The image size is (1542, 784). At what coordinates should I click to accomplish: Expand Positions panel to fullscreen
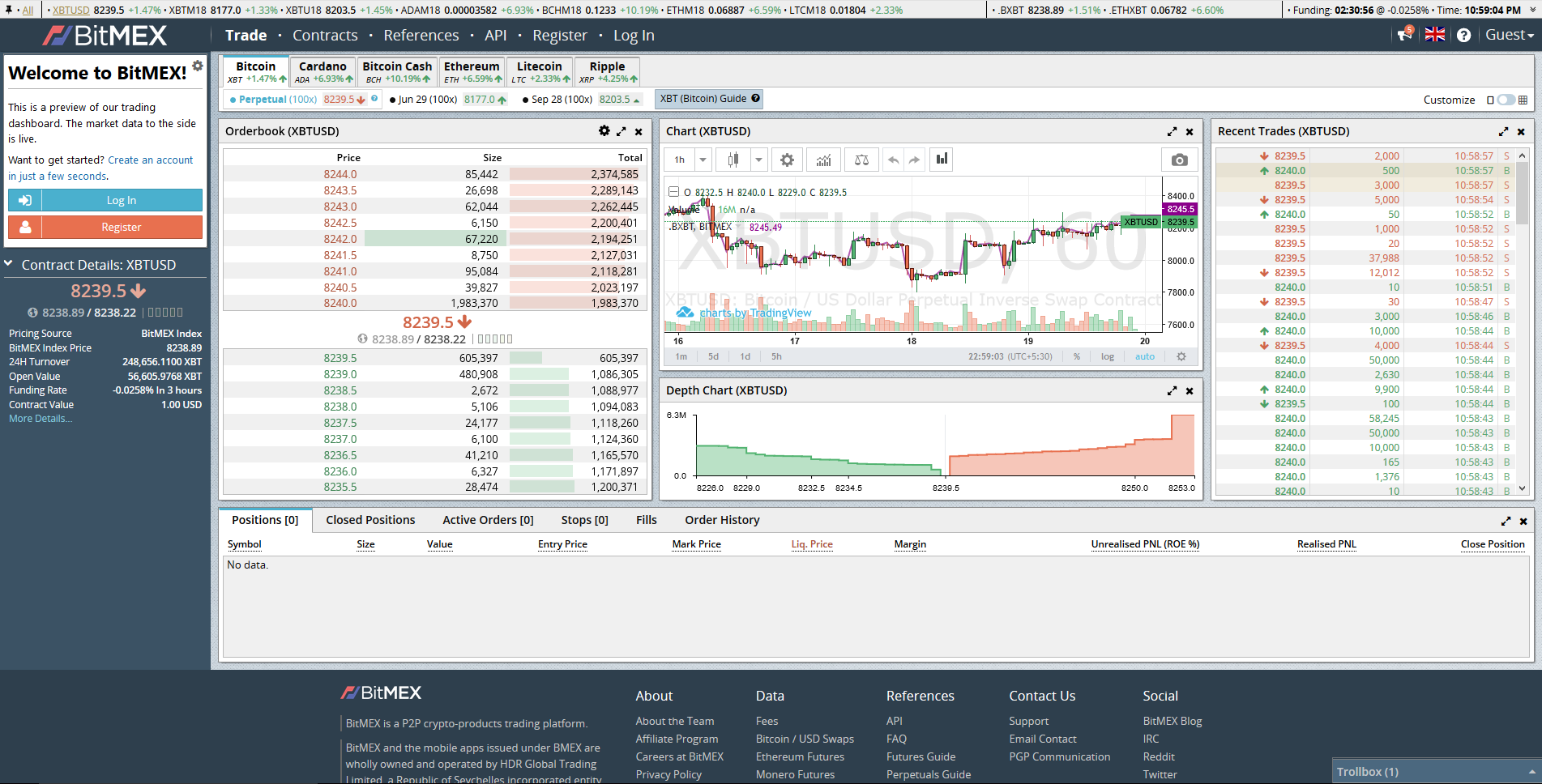1506,521
